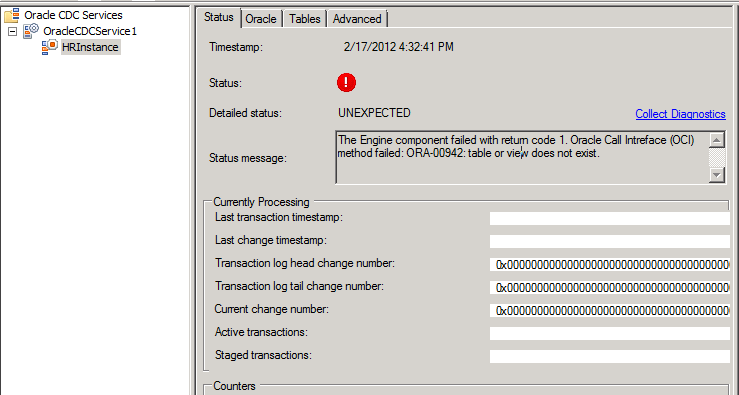Click the Staged transactions: label
Viewport: 739px width, 395px height.
263,355
